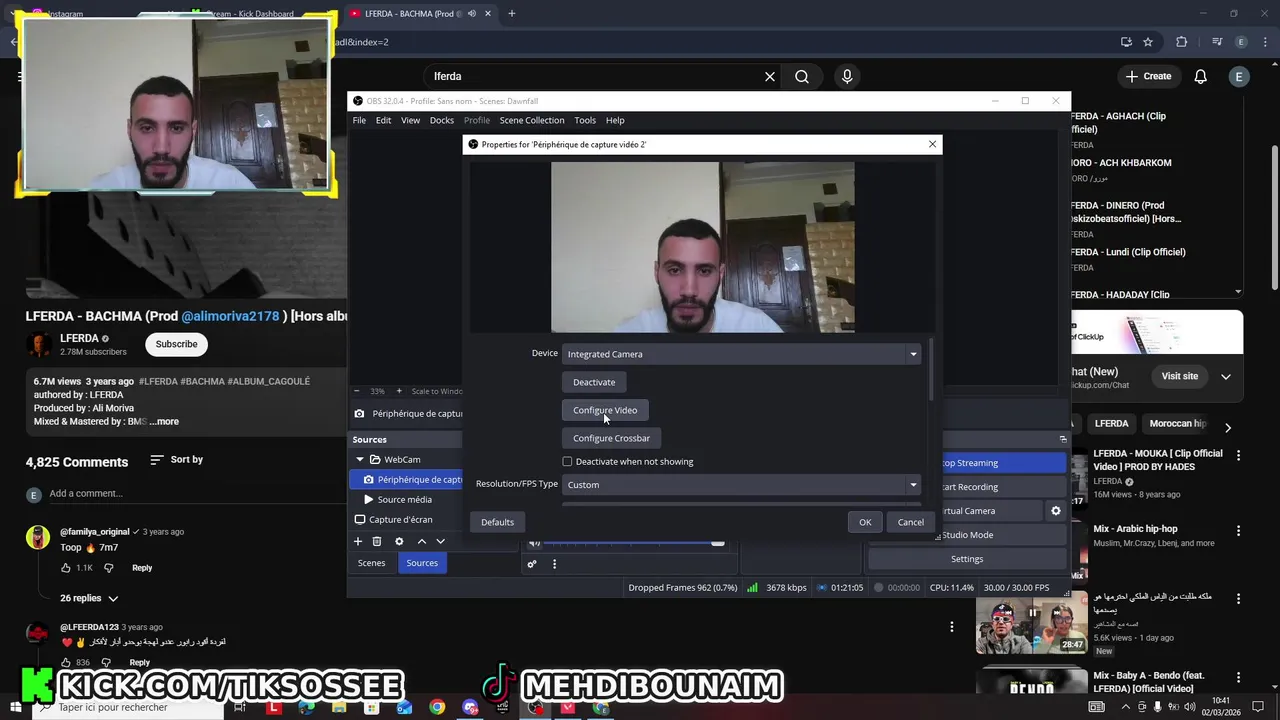Expand '26 replies' under first comment
Screen dimensions: 1280x720
(x=89, y=598)
